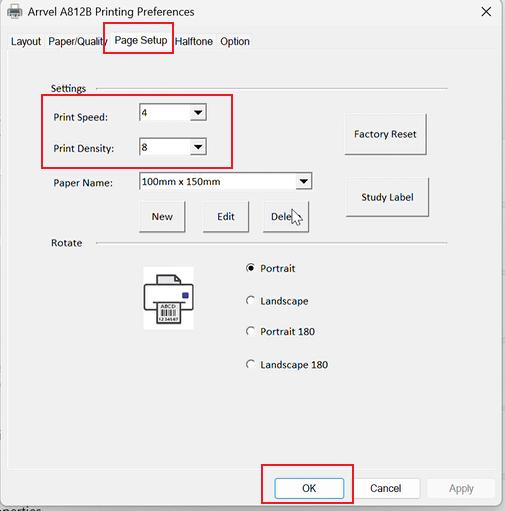Confirm settings with the OK button

pyautogui.click(x=309, y=488)
